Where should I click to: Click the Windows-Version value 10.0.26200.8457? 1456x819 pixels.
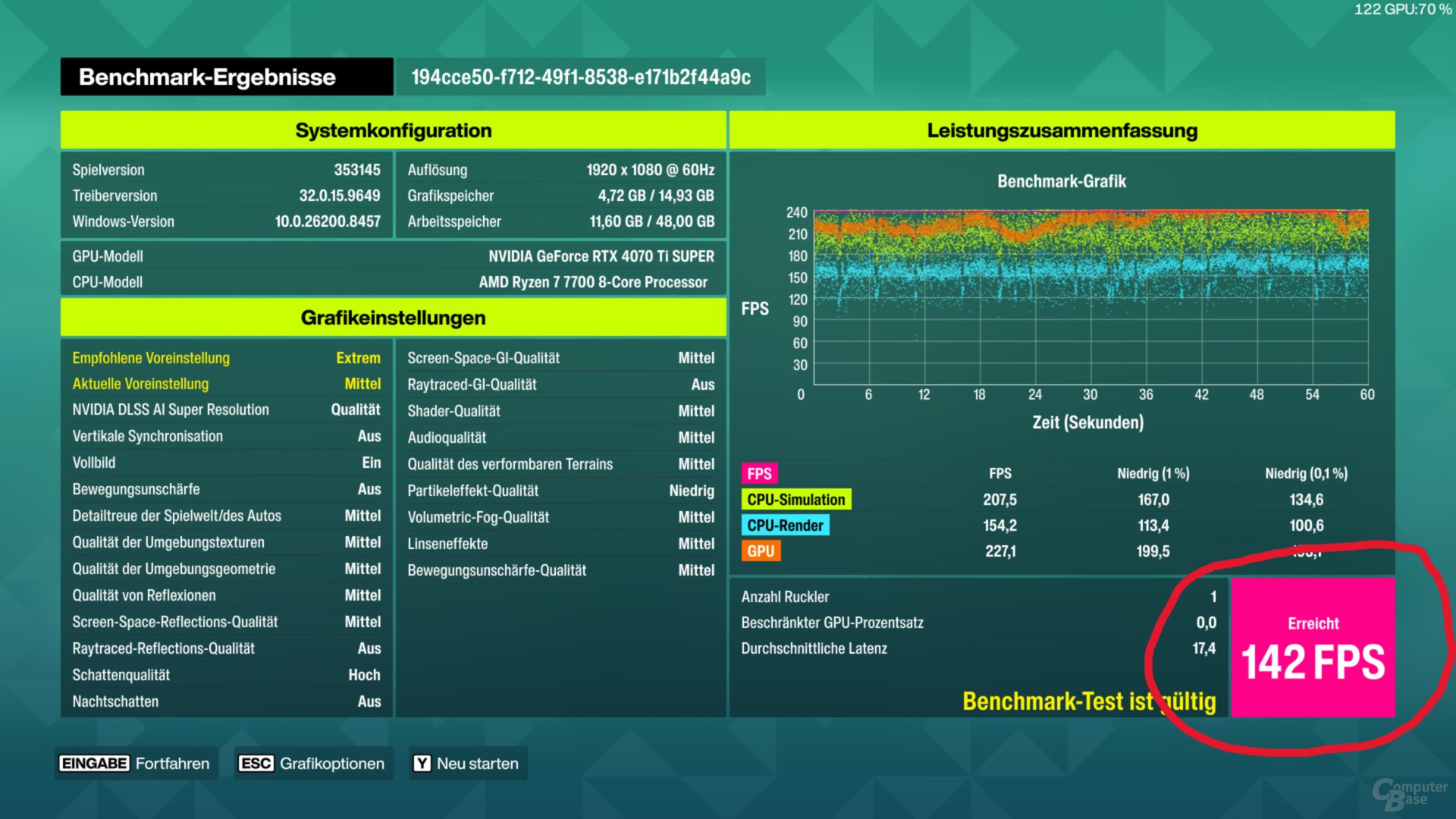pyautogui.click(x=328, y=221)
